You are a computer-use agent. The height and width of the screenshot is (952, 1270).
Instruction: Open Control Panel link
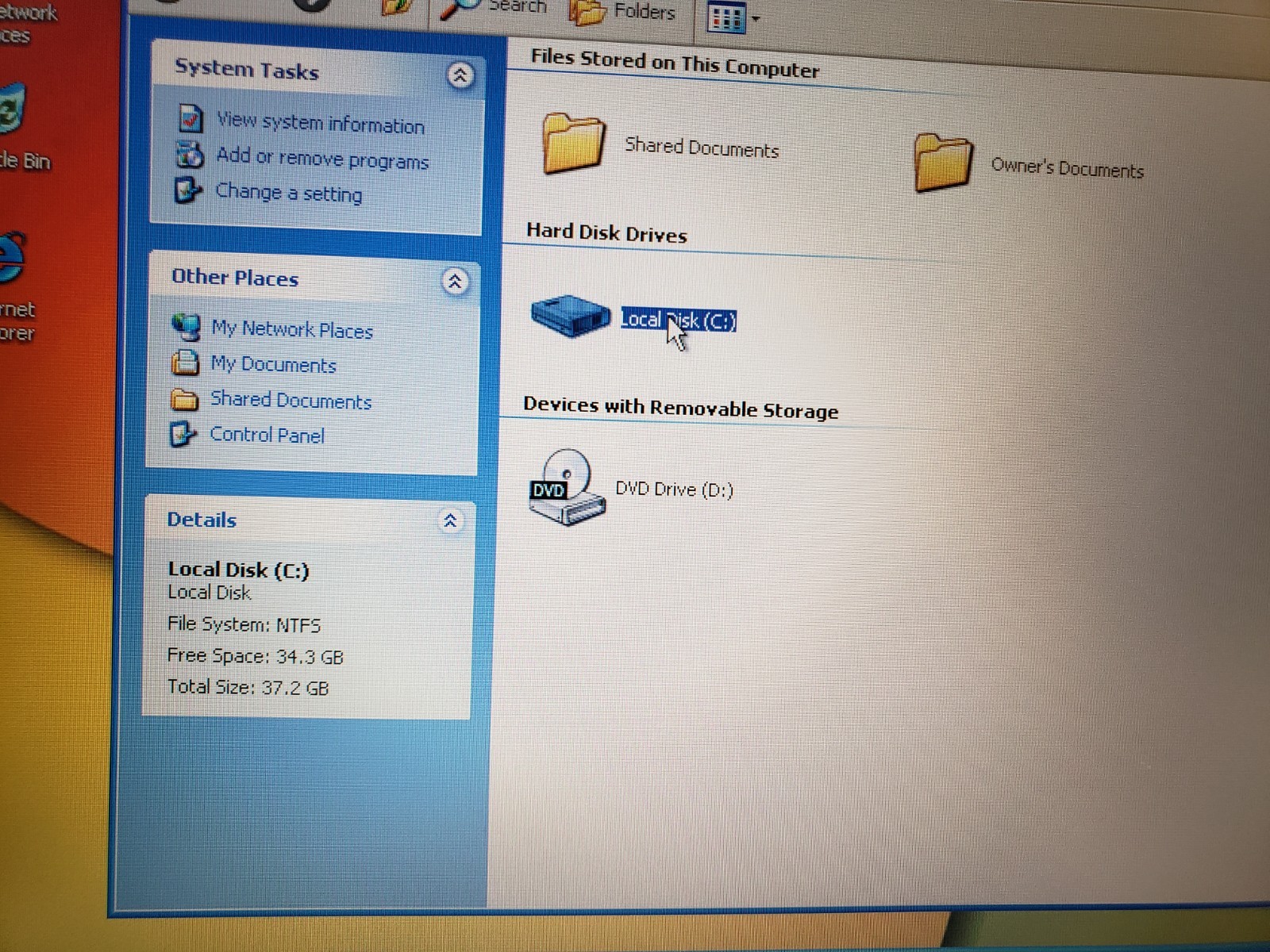(267, 435)
